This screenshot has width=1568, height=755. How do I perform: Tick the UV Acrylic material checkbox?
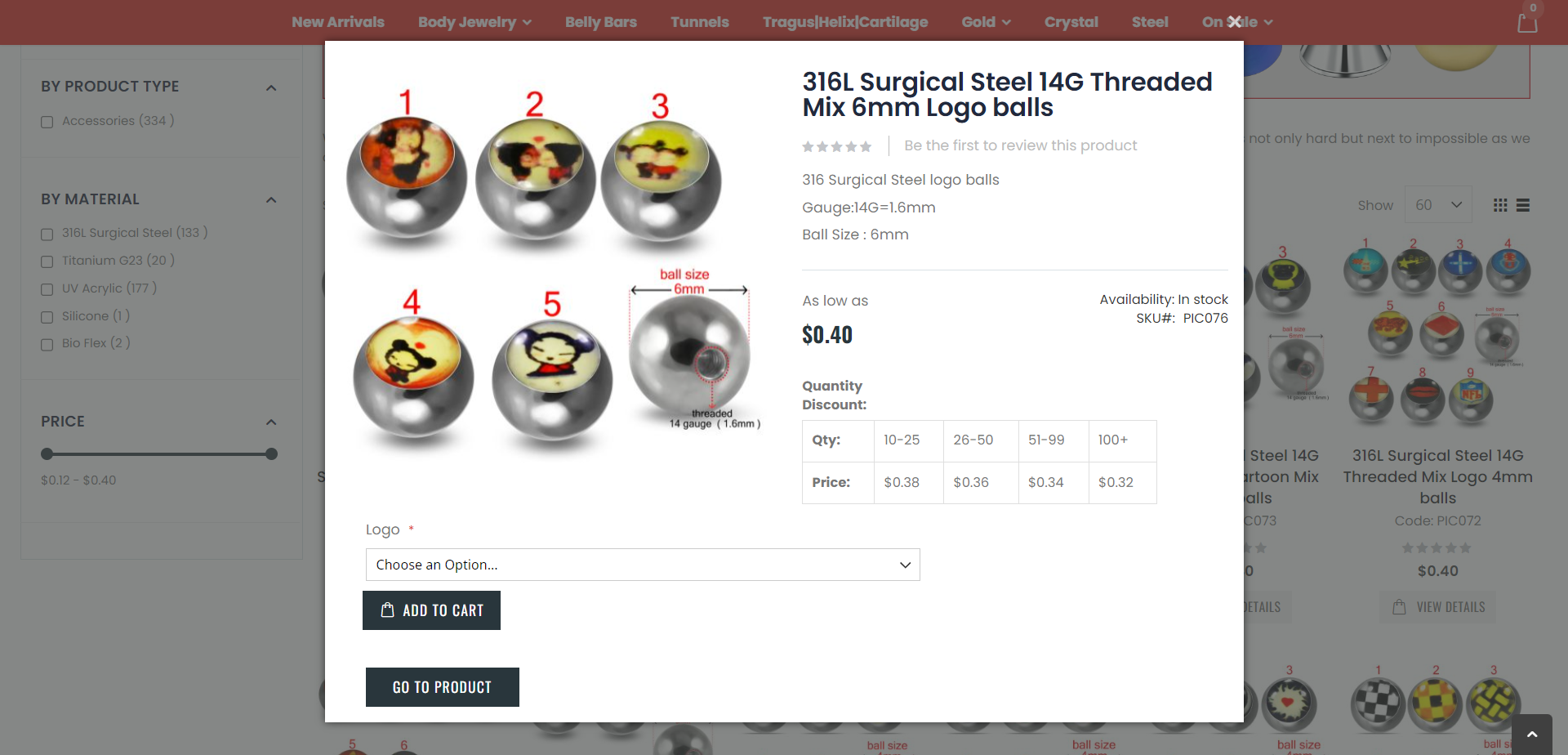click(x=47, y=289)
